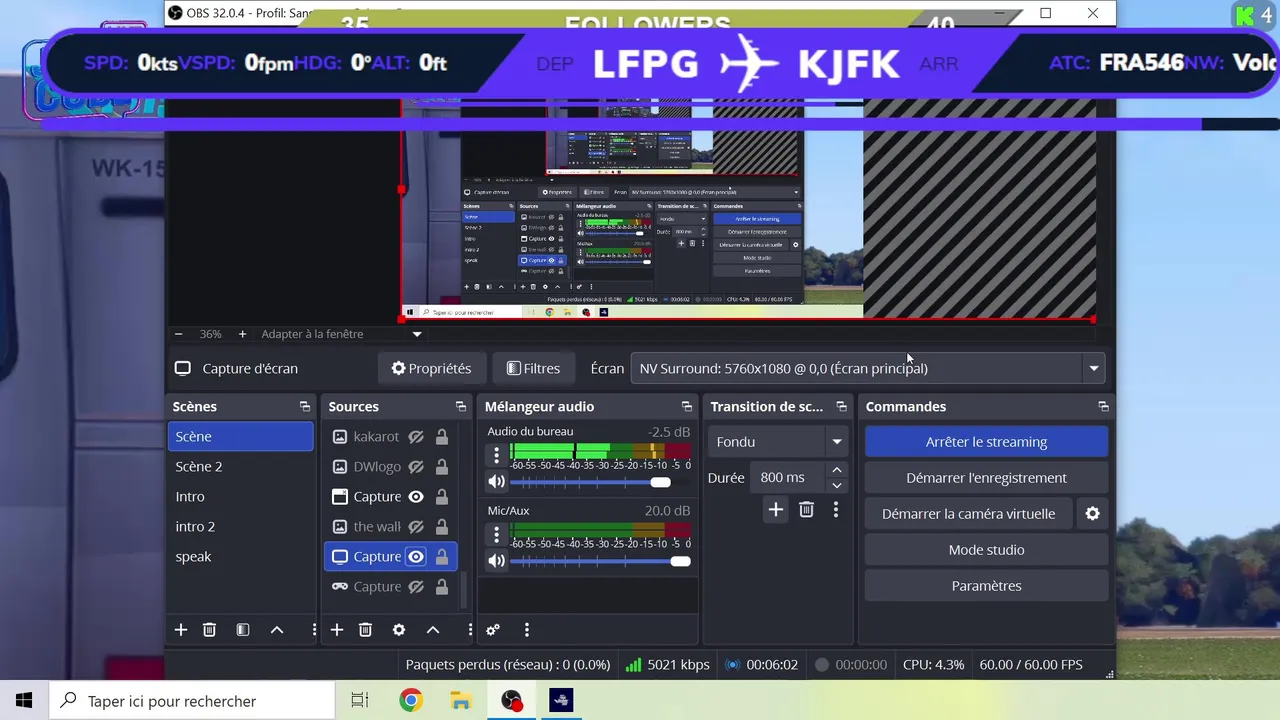Delete selected source with trash icon
The width and height of the screenshot is (1280, 720).
coord(365,630)
